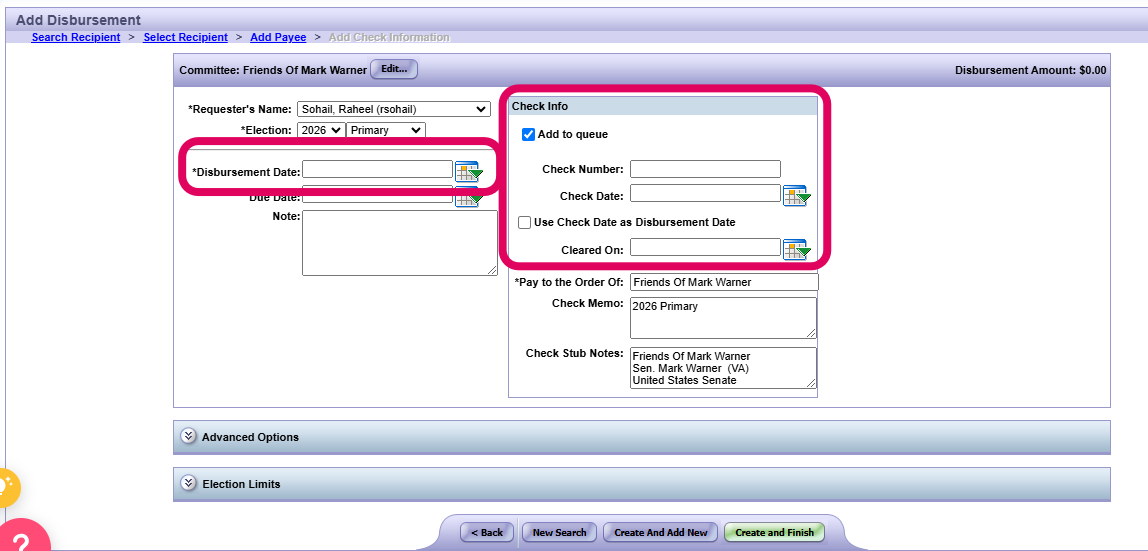Image resolution: width=1148 pixels, height=551 pixels.
Task: Click the Advanced Options chevron icon
Action: point(188,436)
